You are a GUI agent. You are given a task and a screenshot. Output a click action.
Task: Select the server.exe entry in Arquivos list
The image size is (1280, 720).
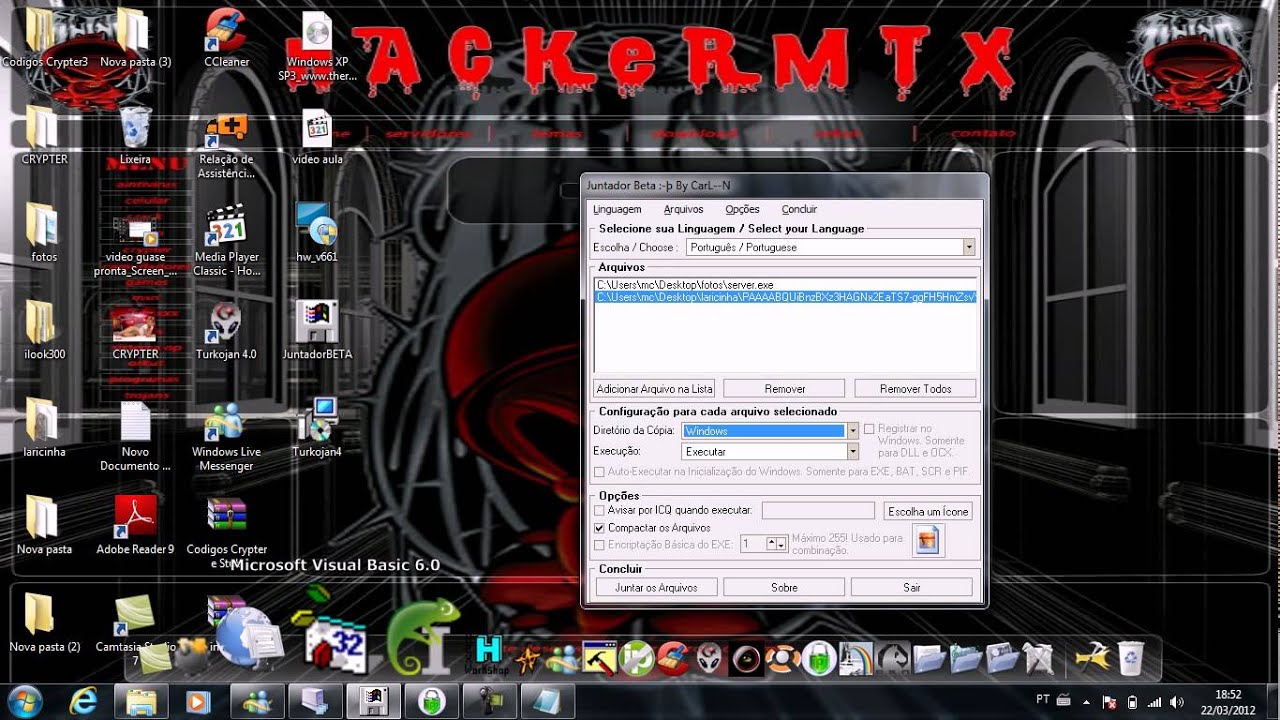pyautogui.click(x=785, y=285)
